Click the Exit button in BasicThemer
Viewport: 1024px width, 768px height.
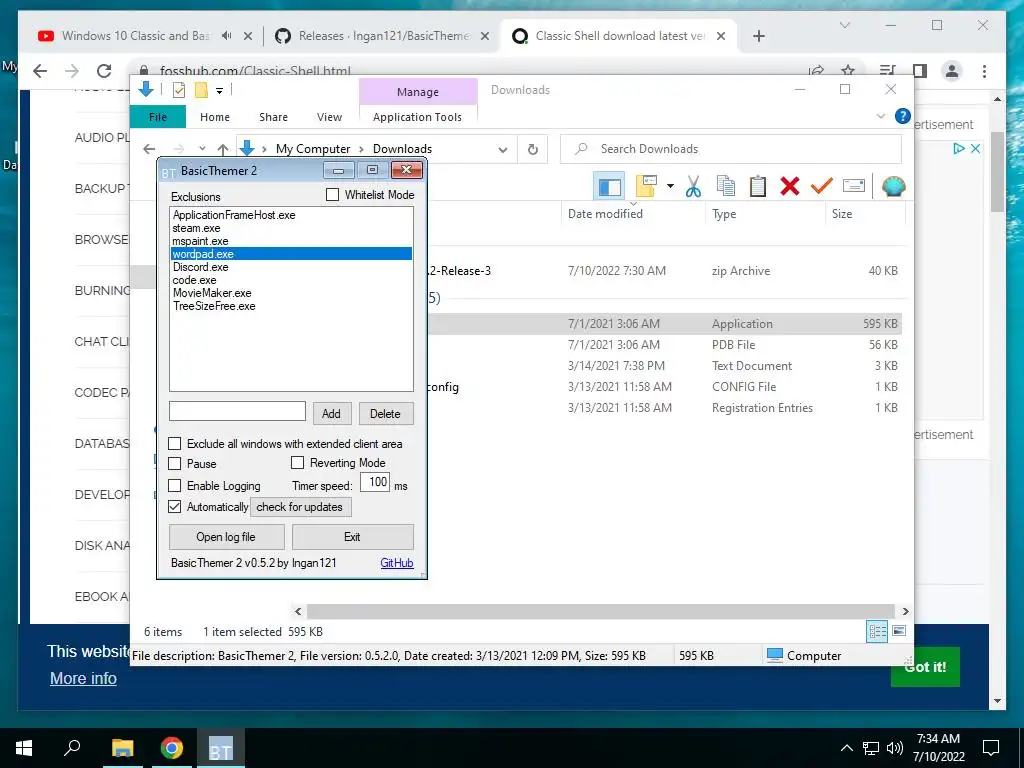tap(352, 537)
